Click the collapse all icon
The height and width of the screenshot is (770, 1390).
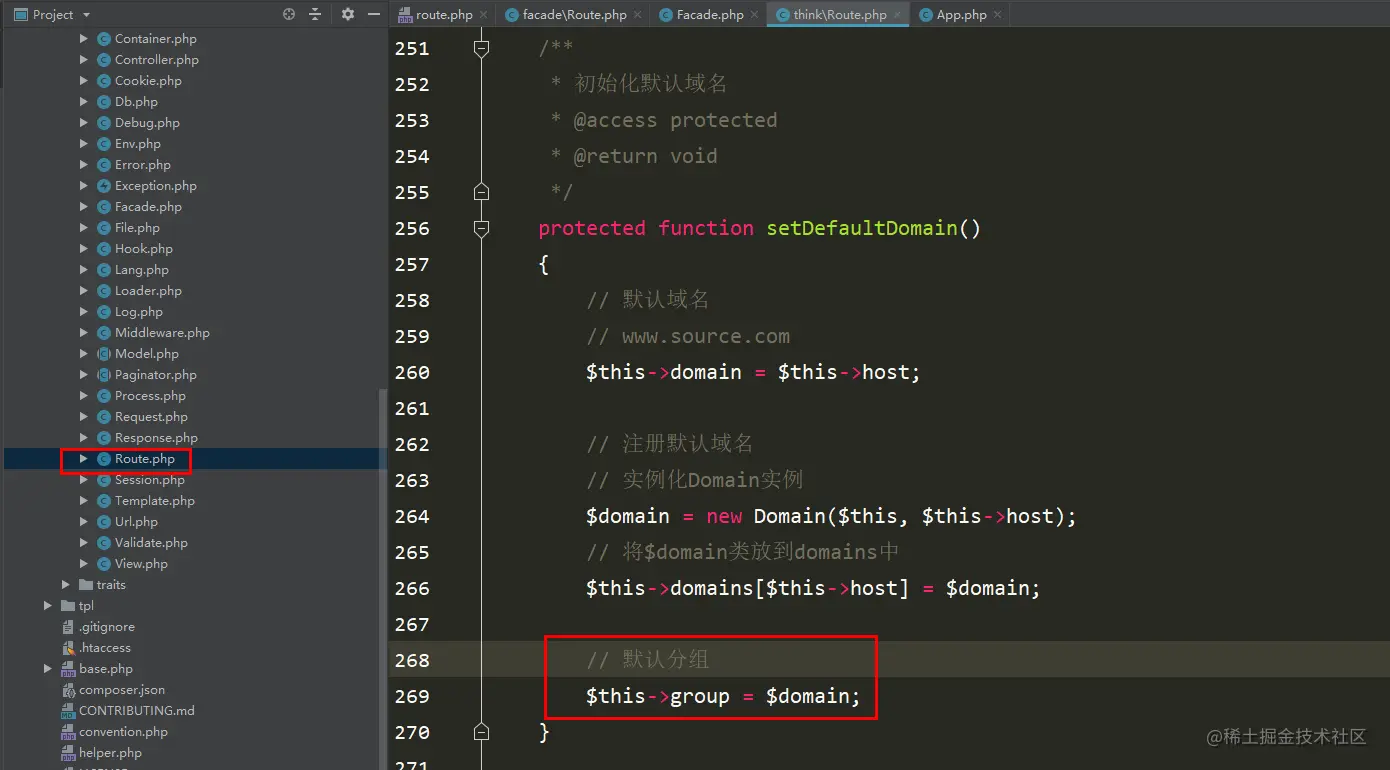click(x=315, y=14)
